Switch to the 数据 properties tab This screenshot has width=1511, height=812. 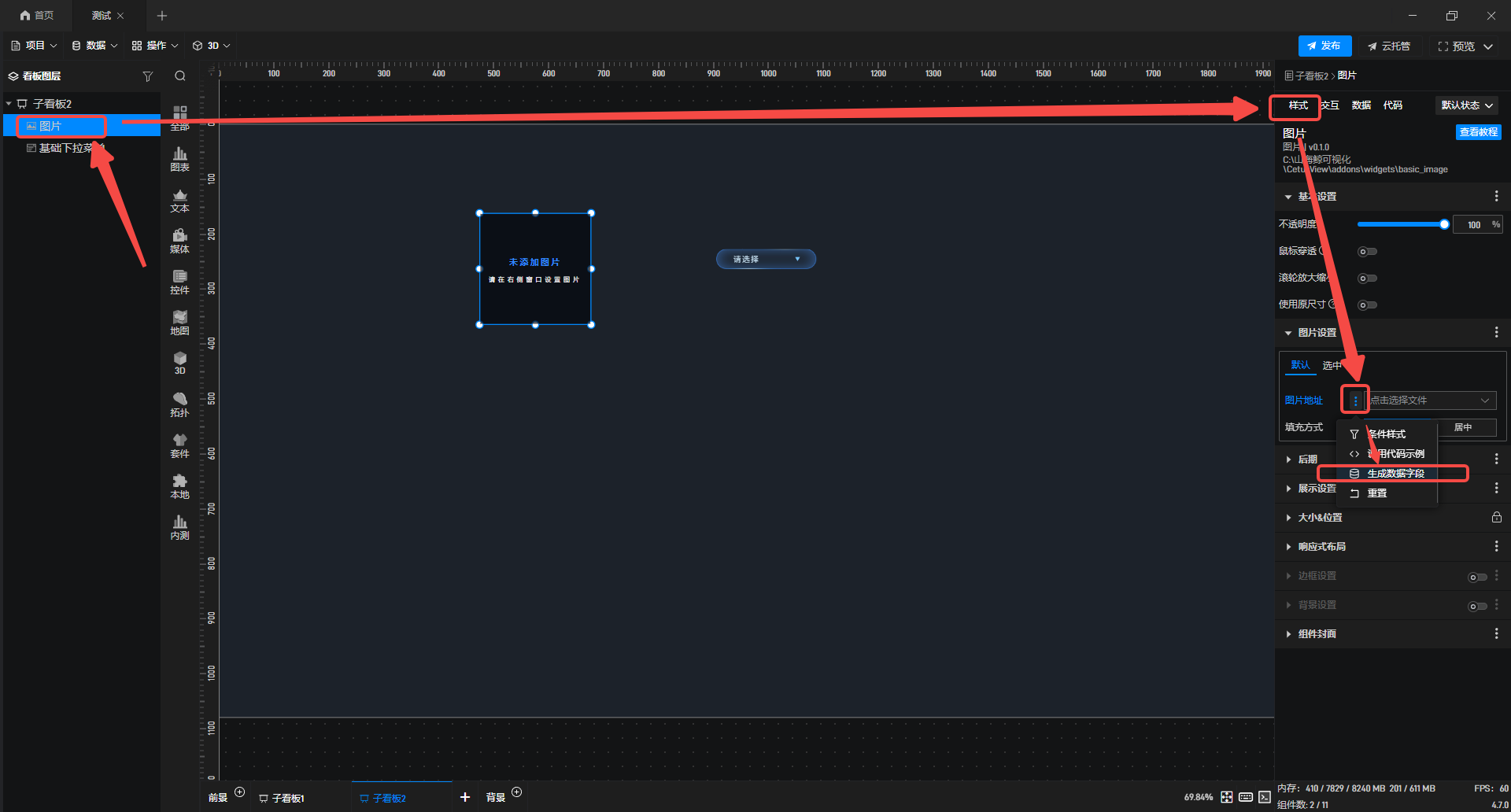[1361, 105]
